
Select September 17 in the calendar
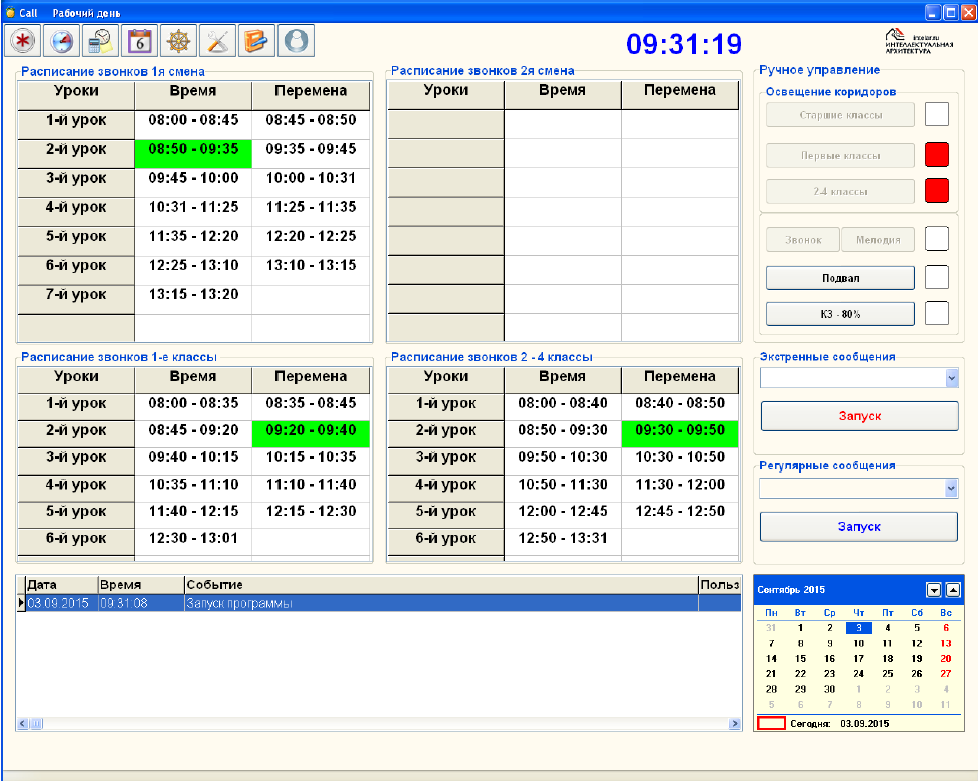coord(859,659)
